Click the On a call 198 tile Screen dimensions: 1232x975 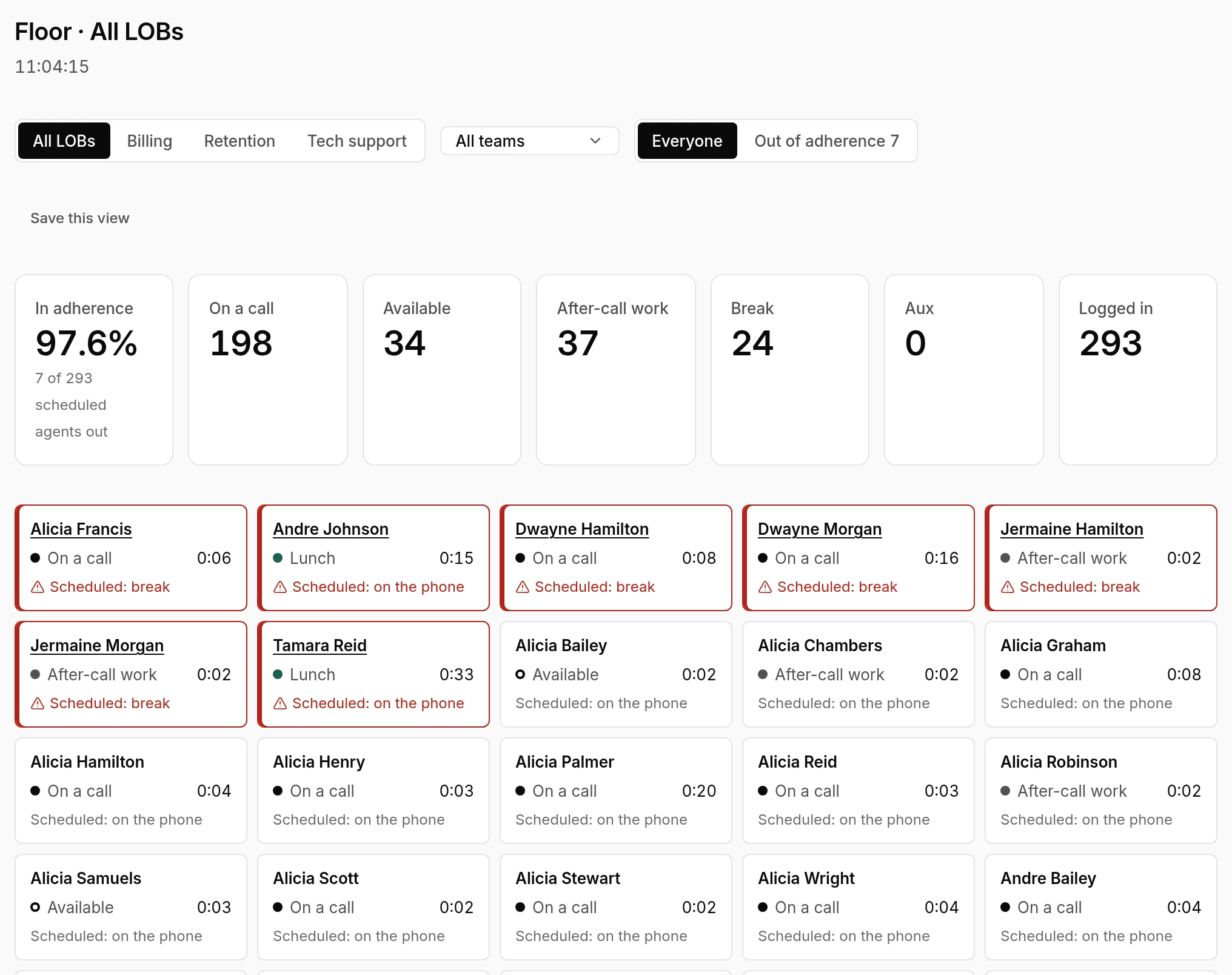click(268, 370)
